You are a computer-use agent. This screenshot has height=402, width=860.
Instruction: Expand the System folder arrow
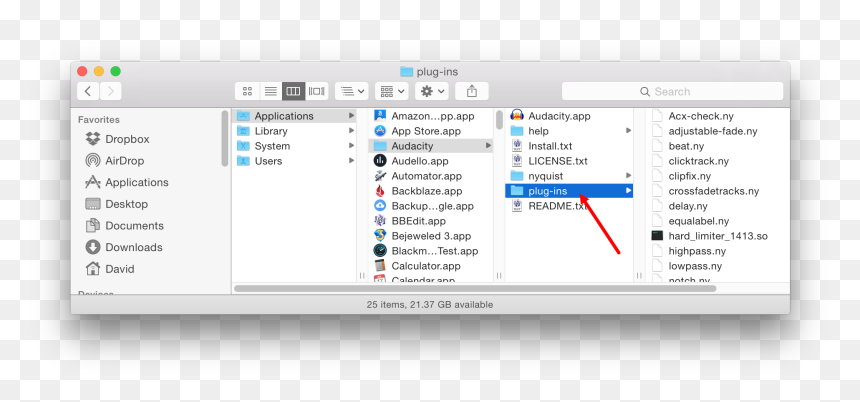coord(351,146)
